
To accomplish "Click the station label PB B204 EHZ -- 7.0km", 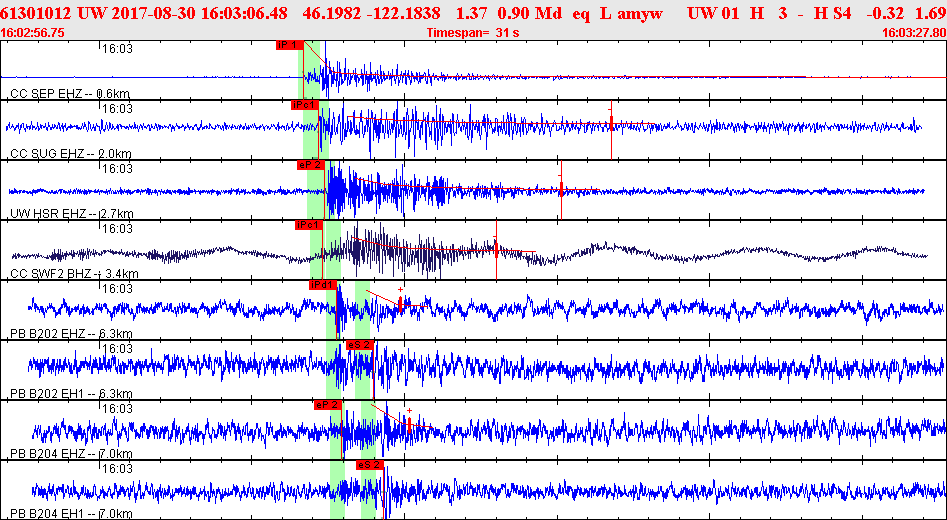I will [x=71, y=453].
